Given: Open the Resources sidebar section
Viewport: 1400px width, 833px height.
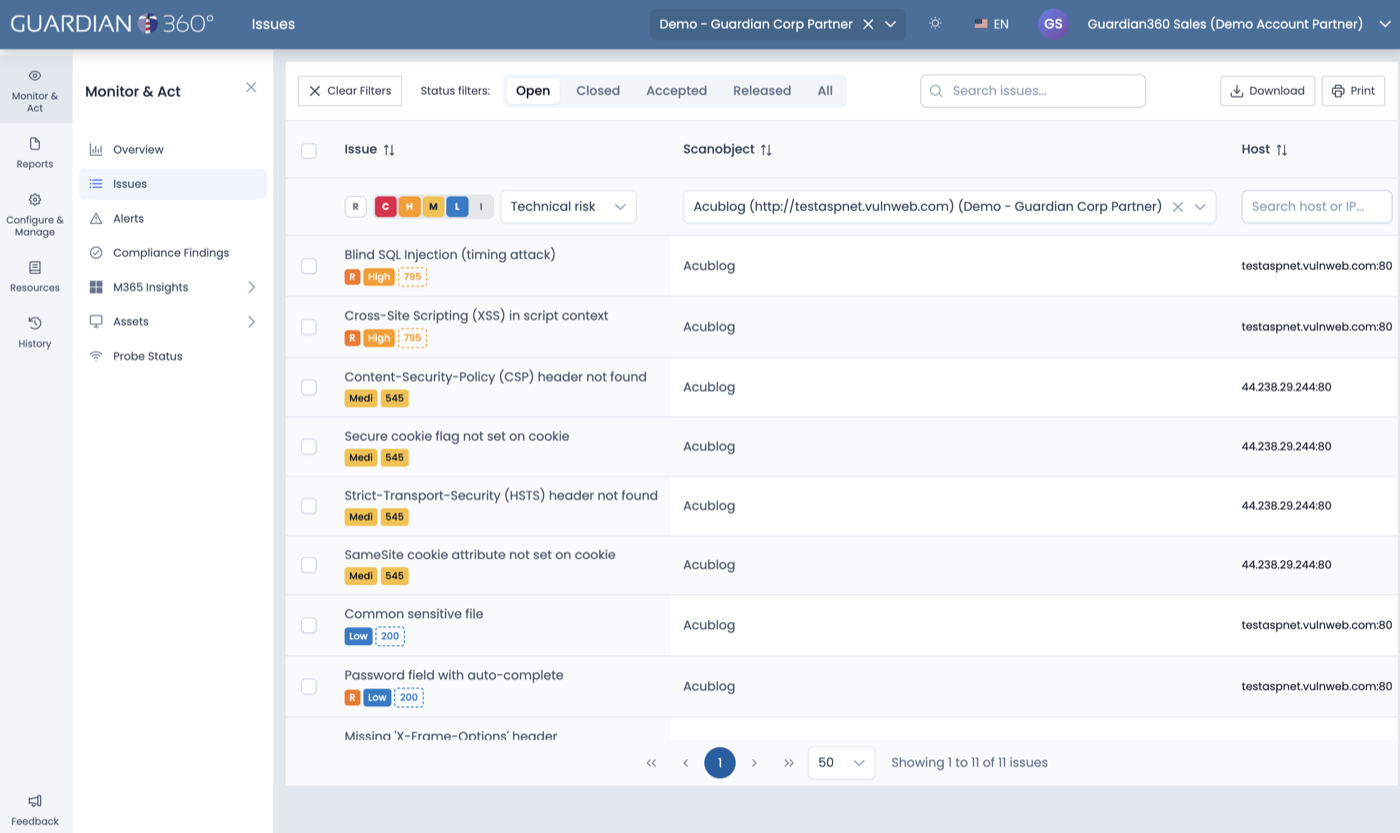Looking at the screenshot, I should click(35, 276).
